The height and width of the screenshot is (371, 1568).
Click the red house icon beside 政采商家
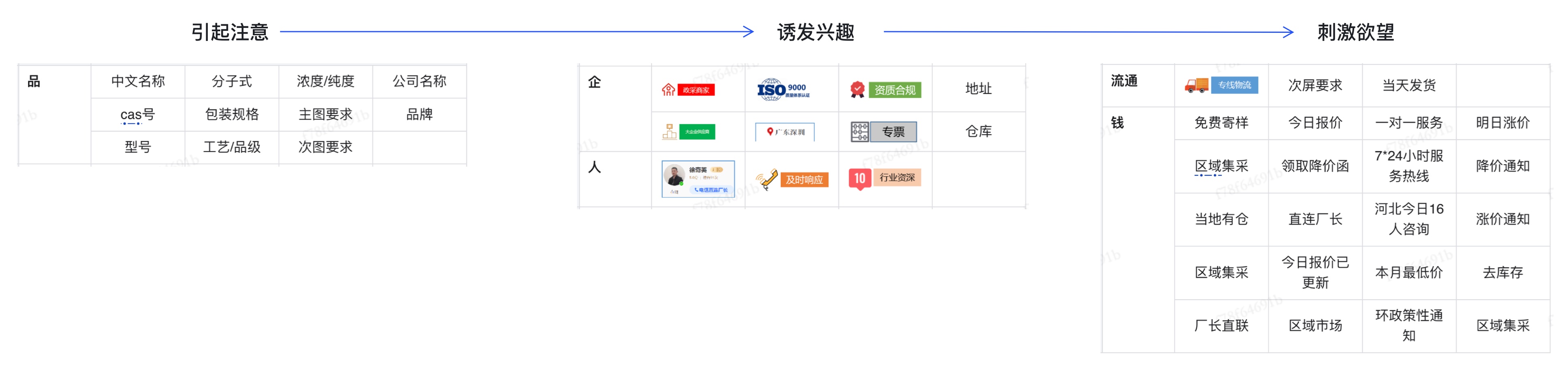point(668,90)
